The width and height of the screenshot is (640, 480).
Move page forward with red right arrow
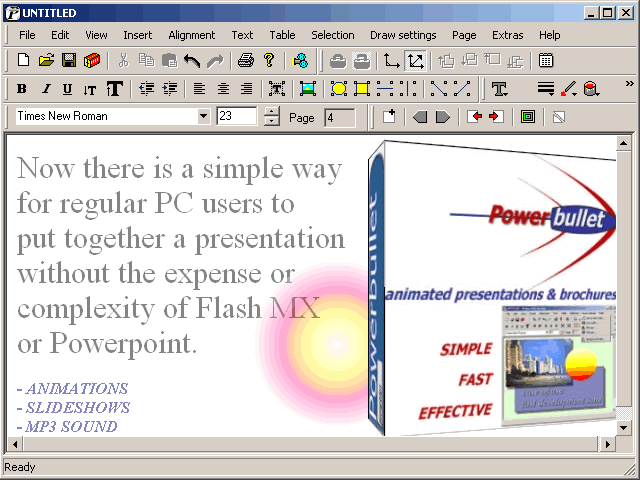click(496, 117)
